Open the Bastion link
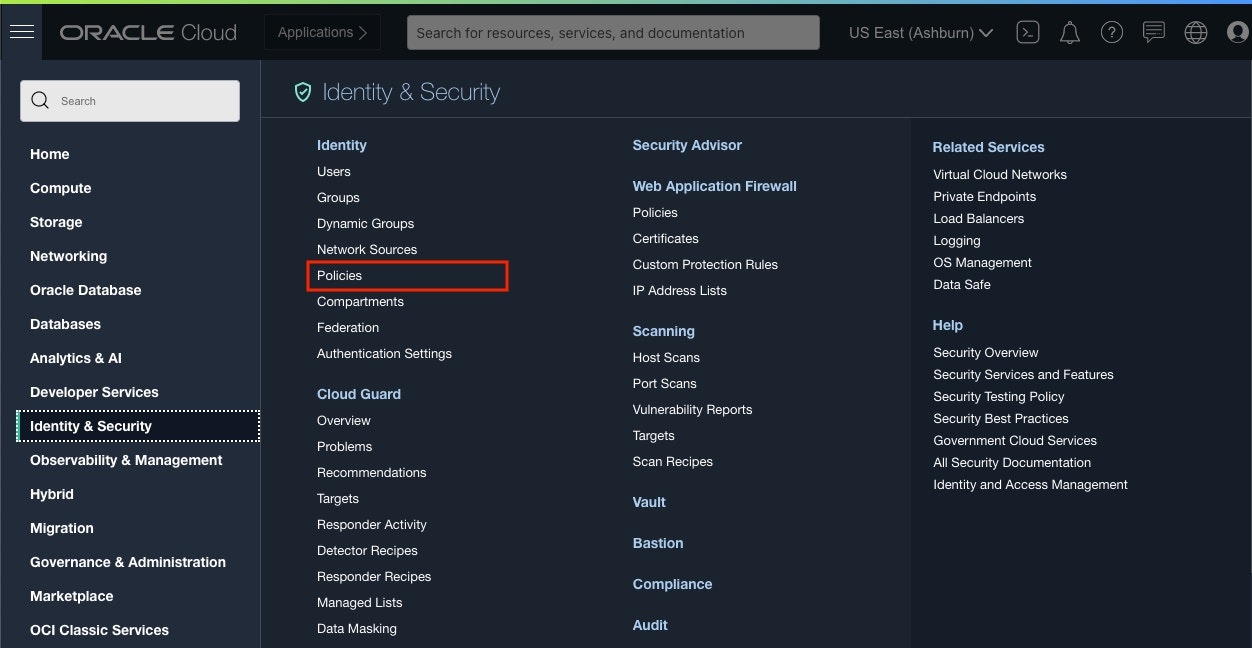This screenshot has height=648, width=1252. 658,543
